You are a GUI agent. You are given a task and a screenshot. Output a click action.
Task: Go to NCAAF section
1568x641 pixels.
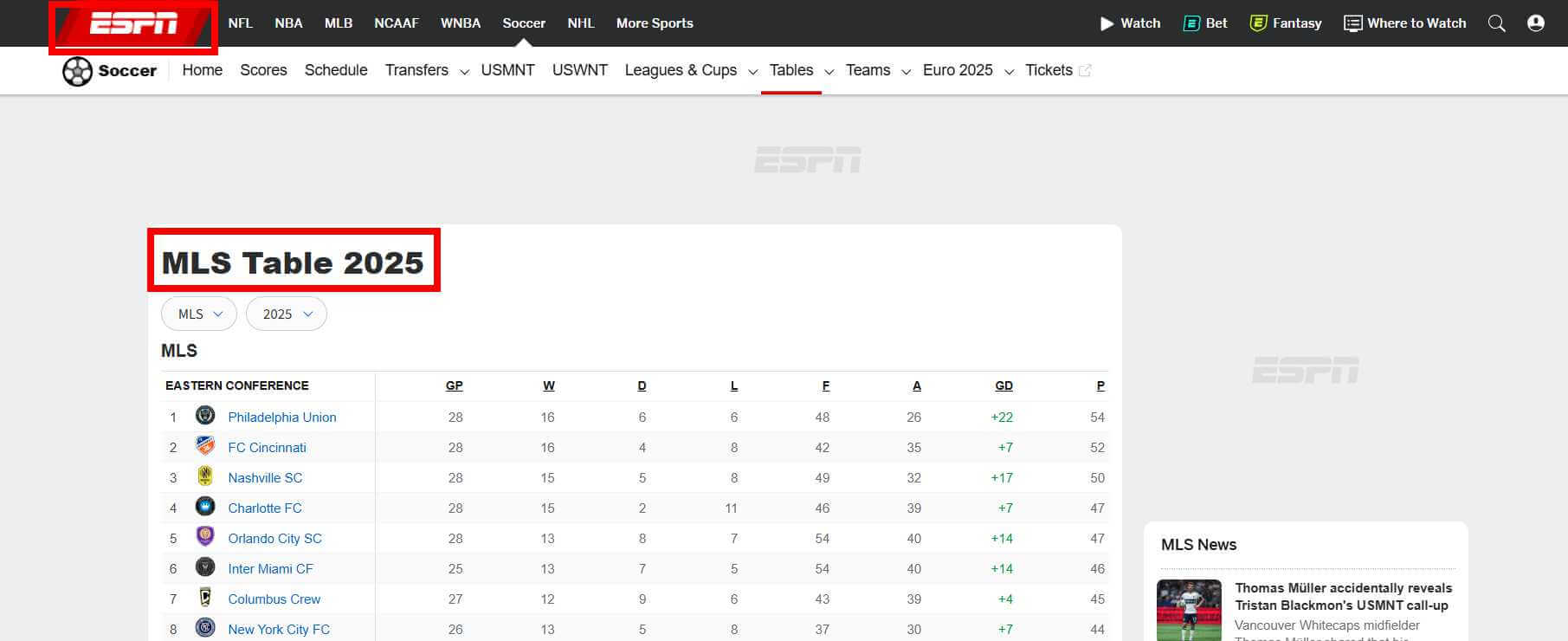(x=397, y=23)
